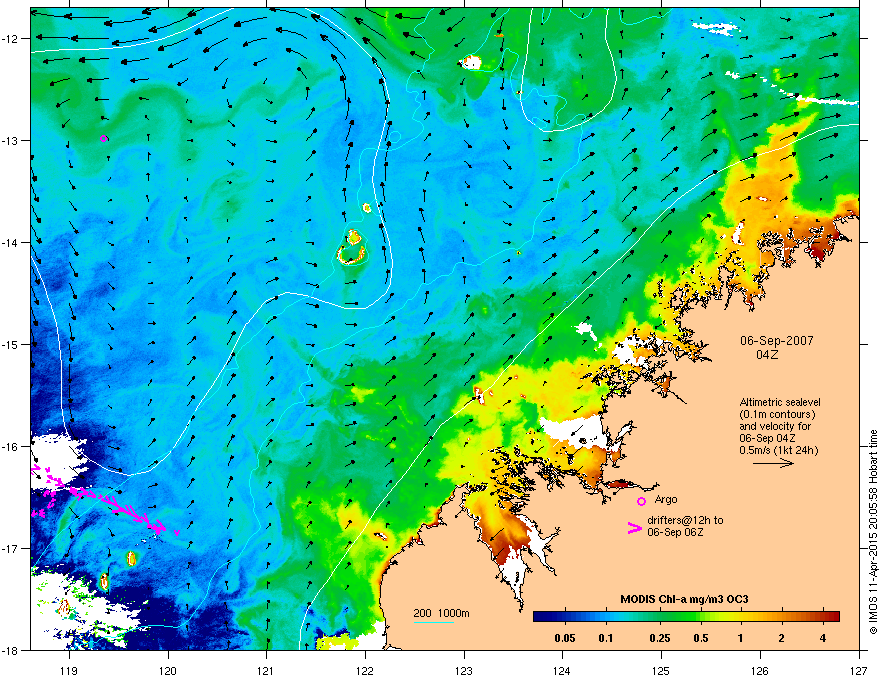Click the longitude axis label 127
The width and height of the screenshot is (880, 680).
click(x=859, y=670)
